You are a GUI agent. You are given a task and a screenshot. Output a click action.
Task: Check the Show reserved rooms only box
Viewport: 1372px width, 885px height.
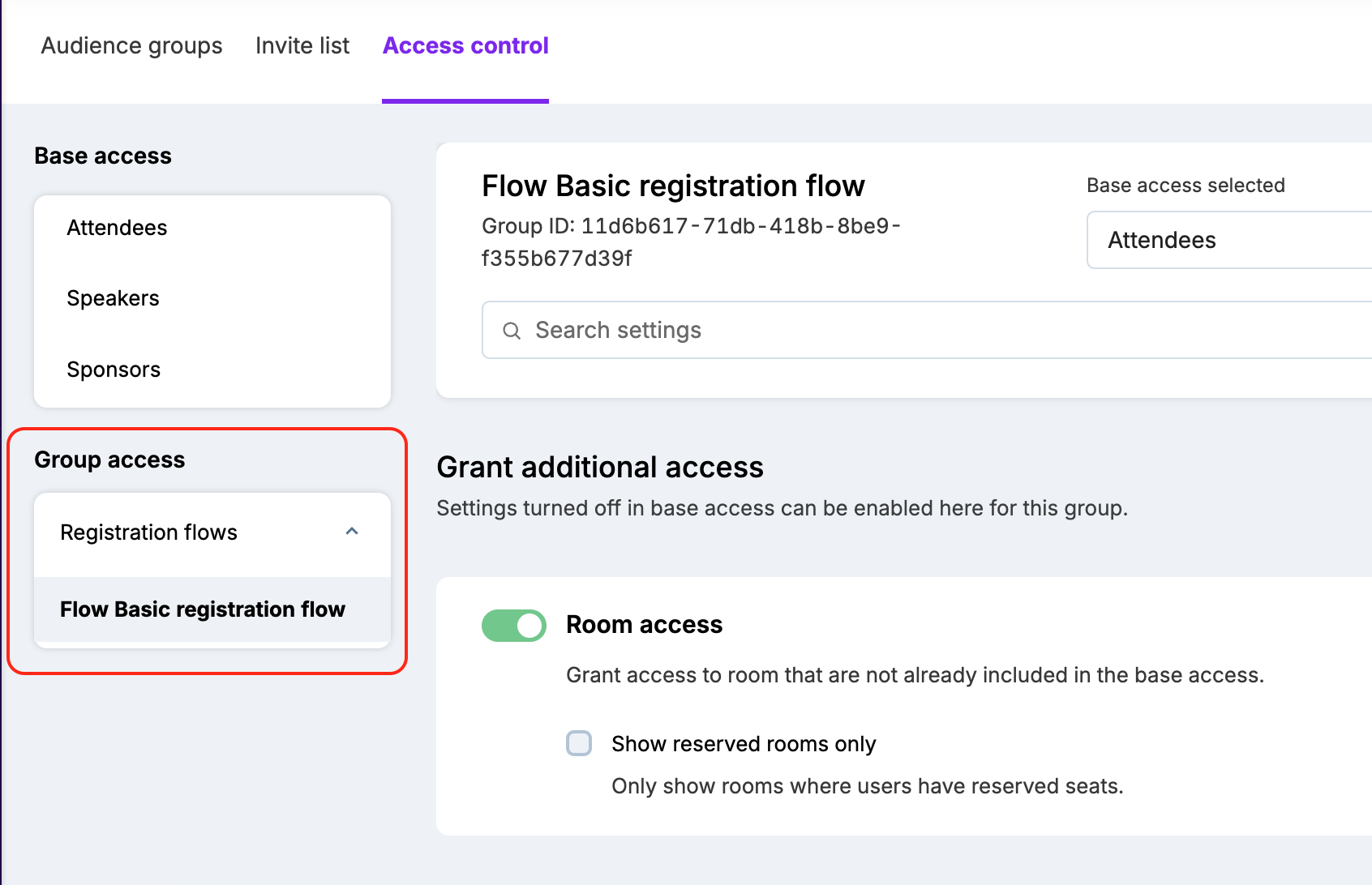(579, 743)
